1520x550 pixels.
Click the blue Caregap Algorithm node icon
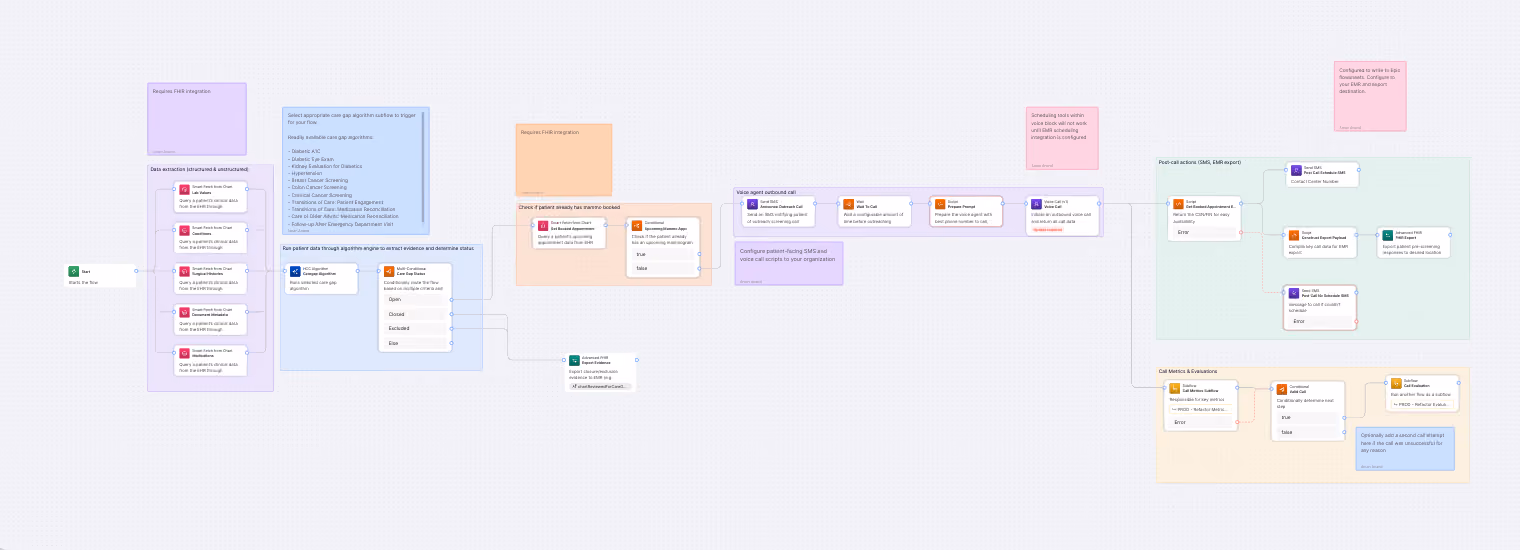[295, 271]
